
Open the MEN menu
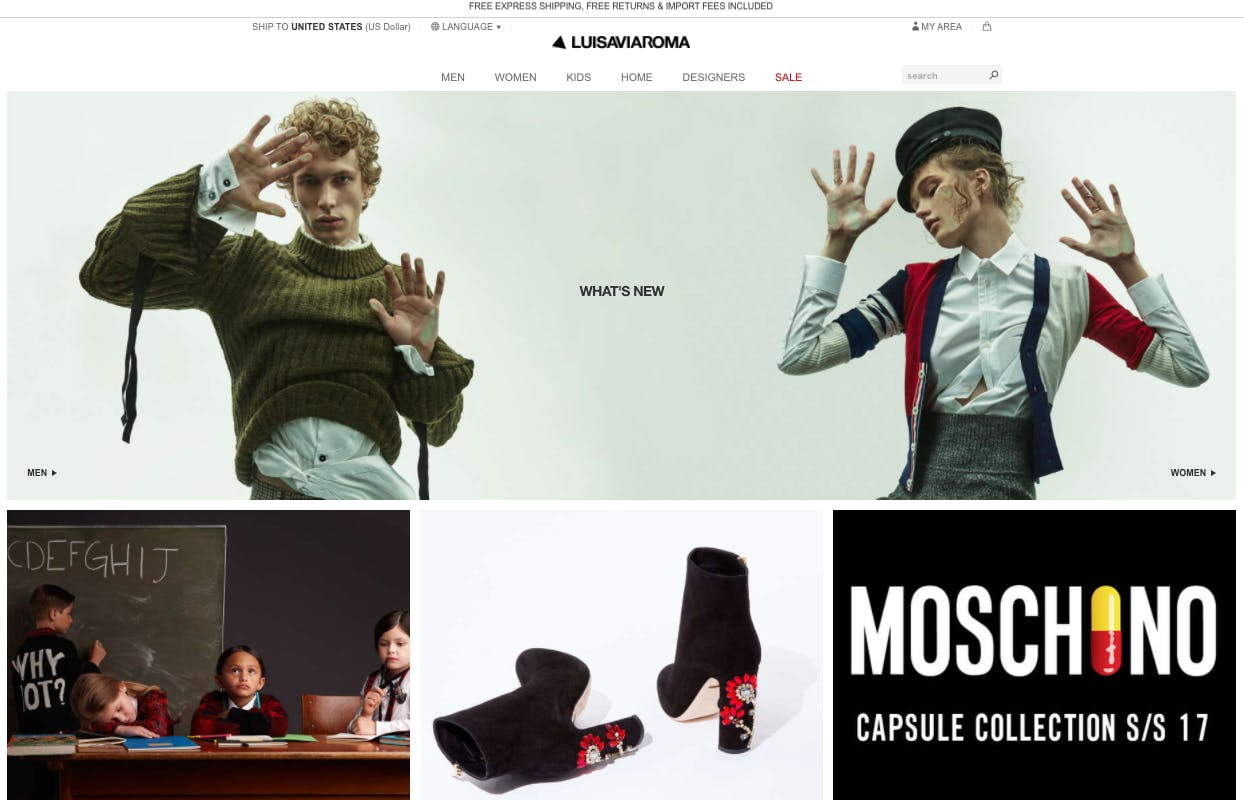453,77
